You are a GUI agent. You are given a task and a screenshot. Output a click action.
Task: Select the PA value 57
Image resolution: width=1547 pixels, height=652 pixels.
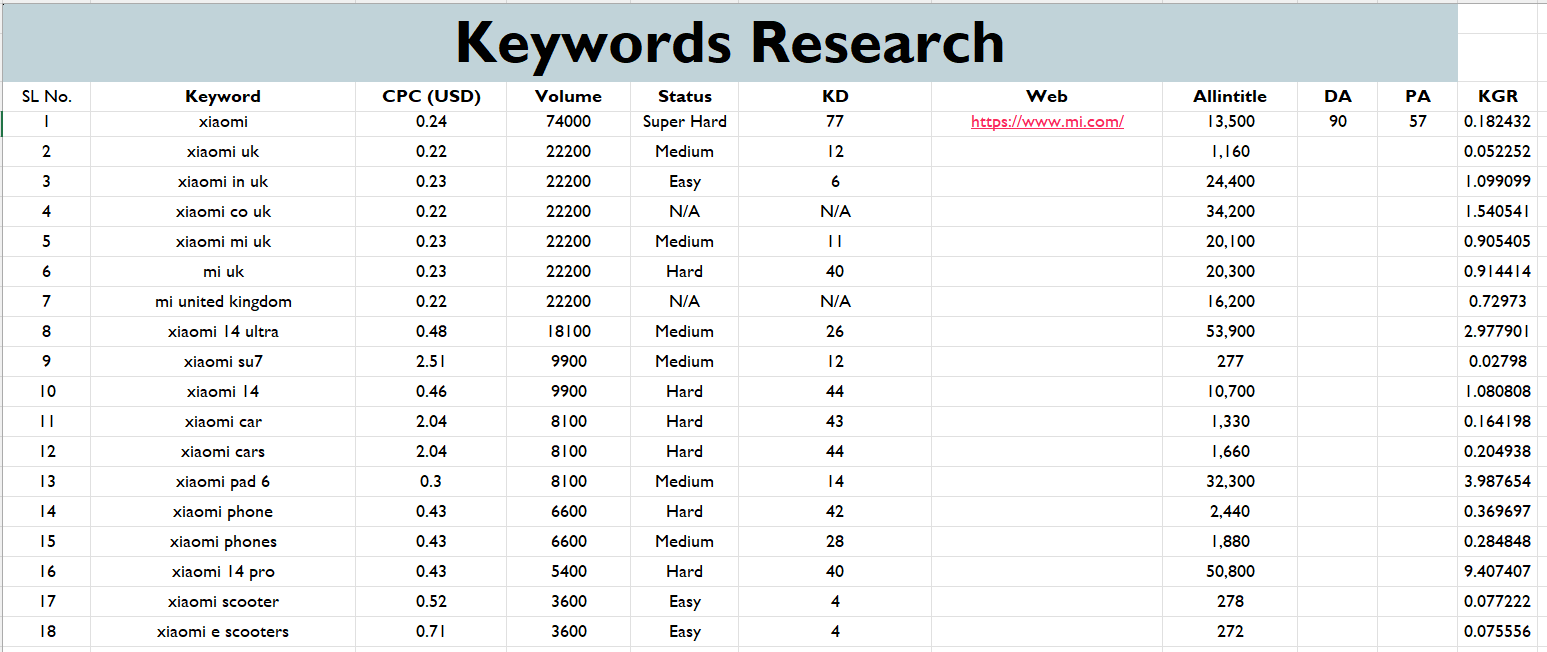pyautogui.click(x=1417, y=122)
